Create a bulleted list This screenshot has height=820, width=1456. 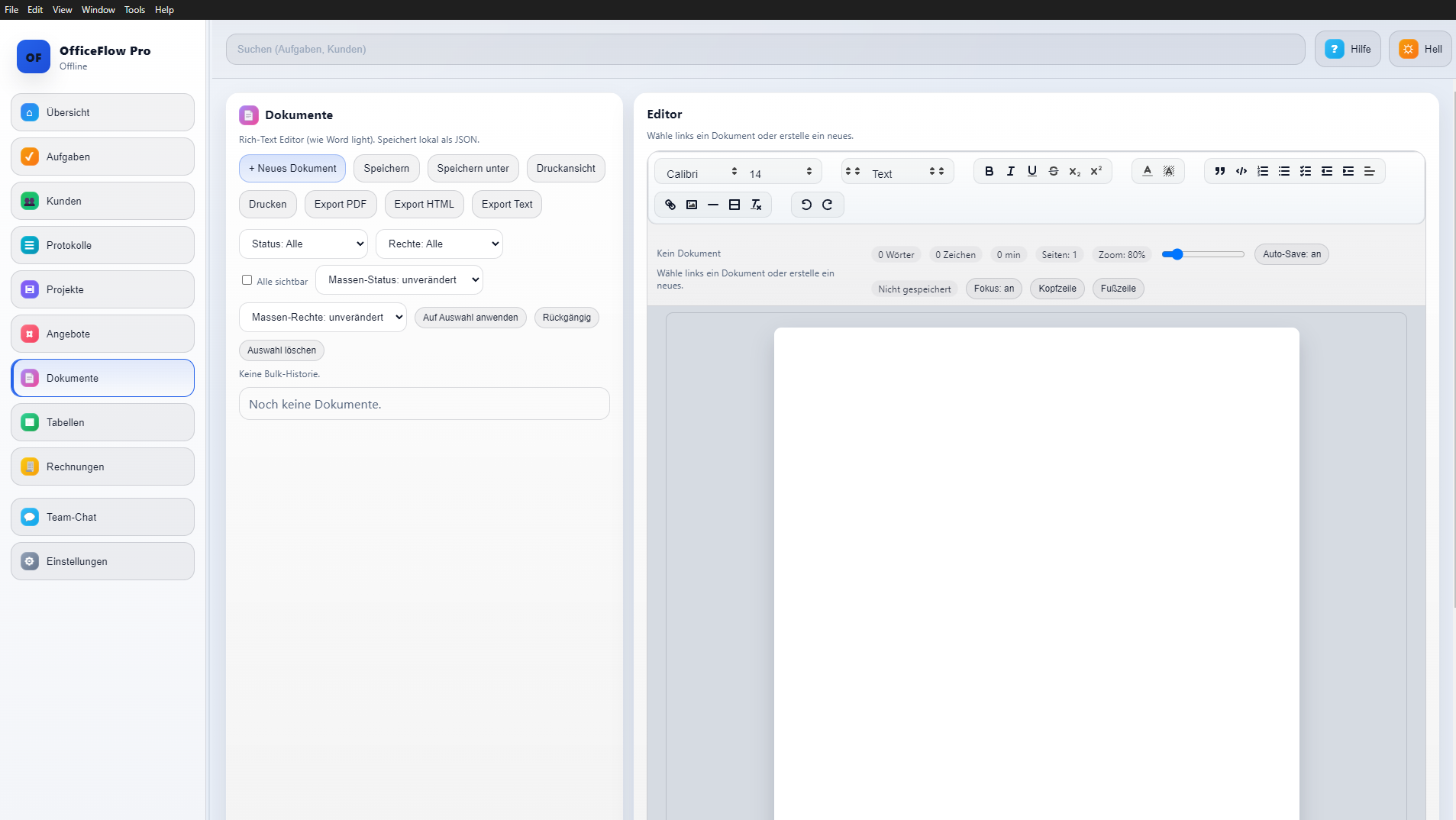pyautogui.click(x=1283, y=171)
